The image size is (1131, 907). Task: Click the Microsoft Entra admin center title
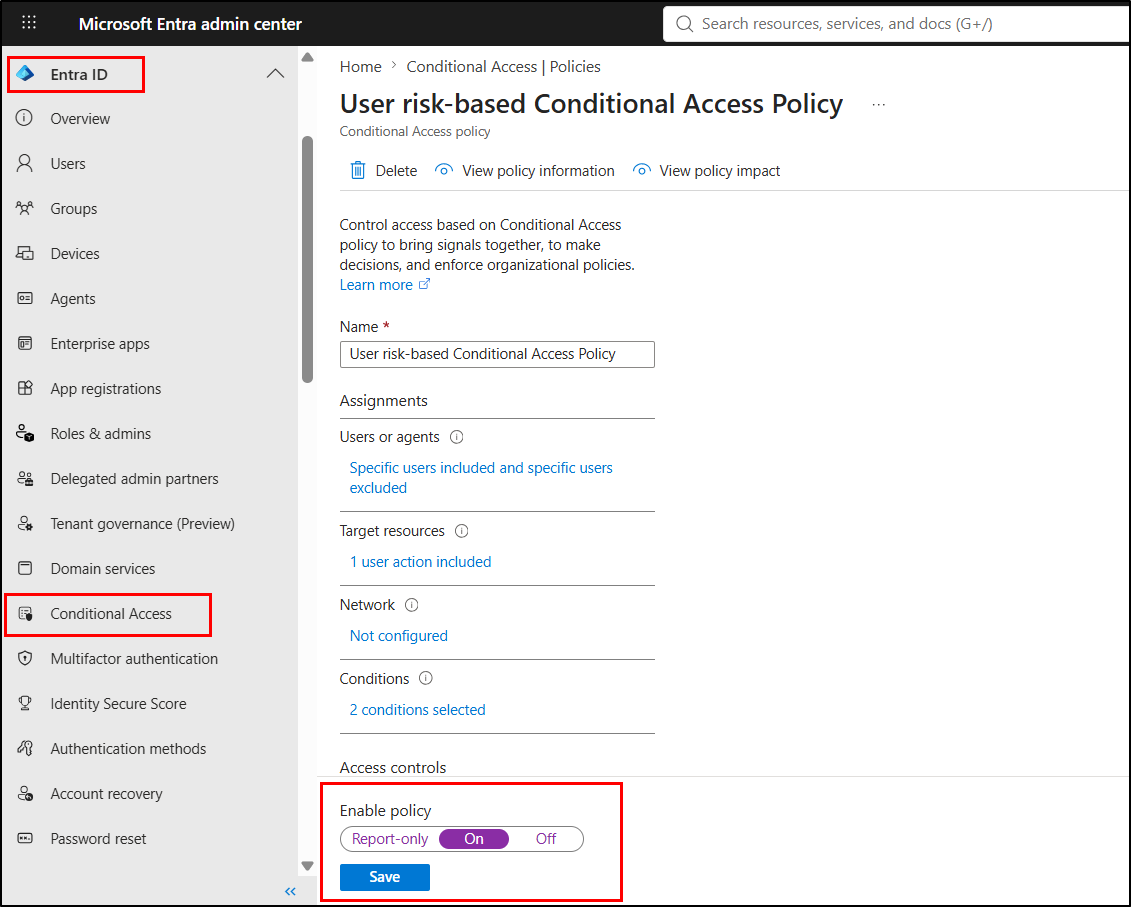(190, 24)
